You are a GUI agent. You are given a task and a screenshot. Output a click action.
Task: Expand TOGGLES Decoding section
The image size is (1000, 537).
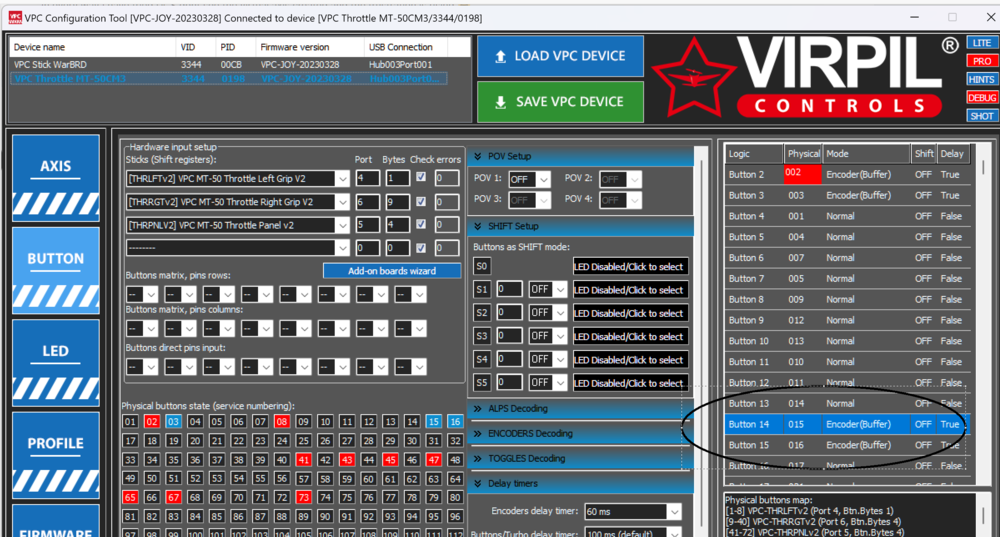(477, 459)
